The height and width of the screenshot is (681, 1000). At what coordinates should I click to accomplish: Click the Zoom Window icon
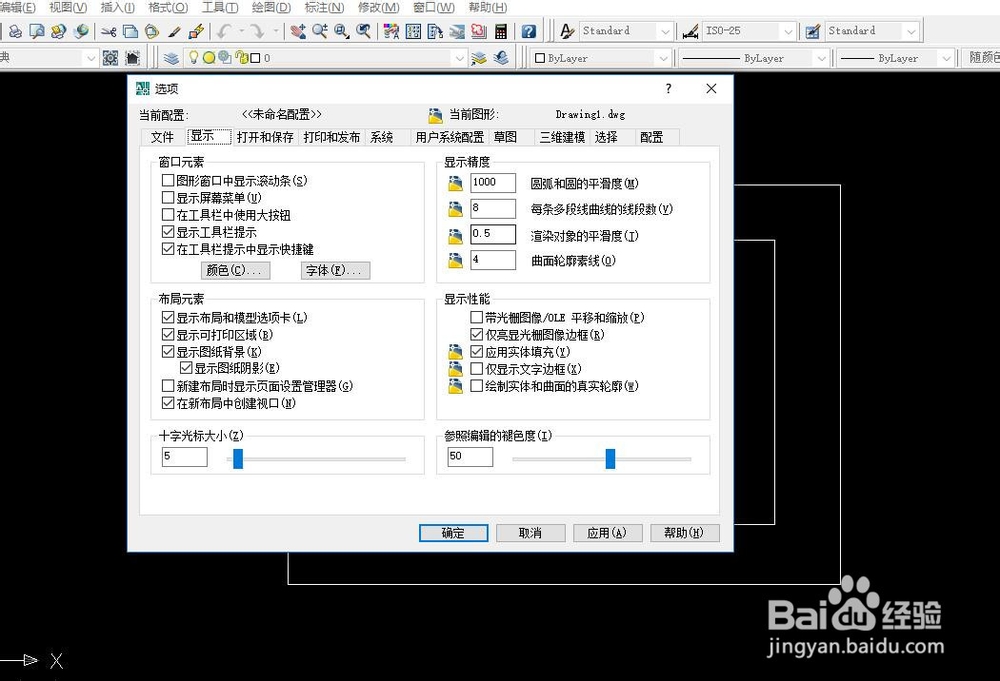341,31
